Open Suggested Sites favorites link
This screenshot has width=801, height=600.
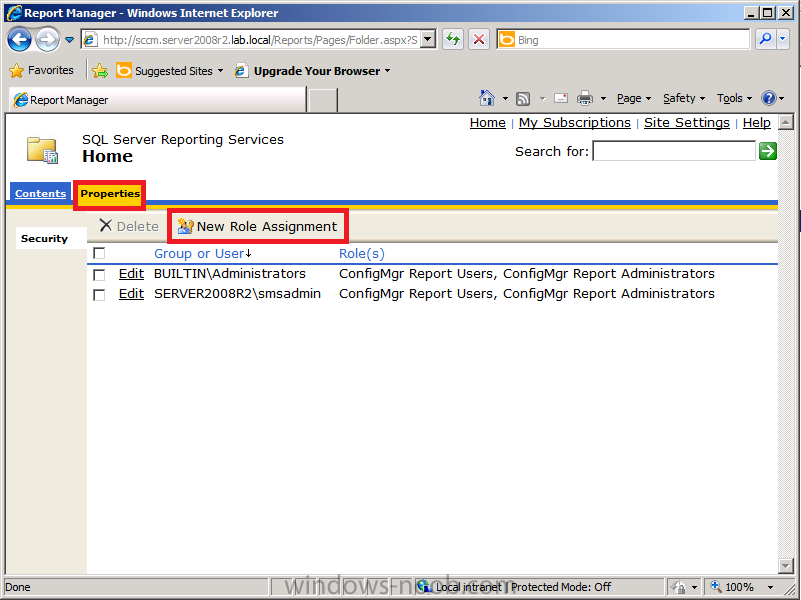[169, 71]
